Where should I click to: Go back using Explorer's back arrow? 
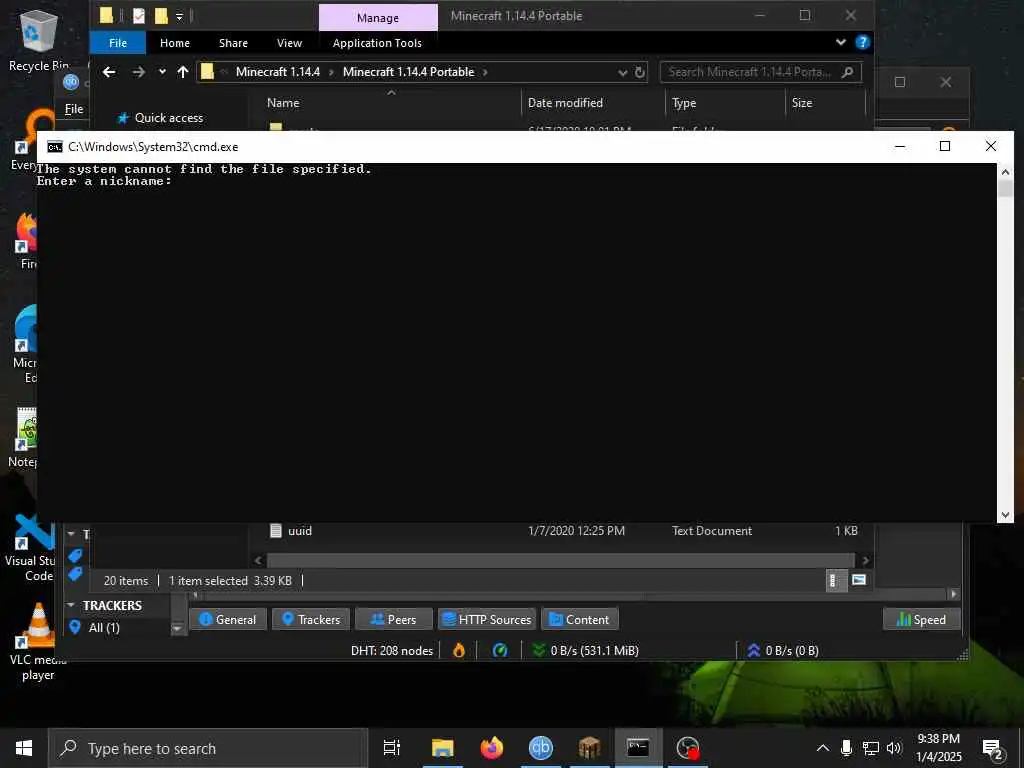tap(109, 72)
